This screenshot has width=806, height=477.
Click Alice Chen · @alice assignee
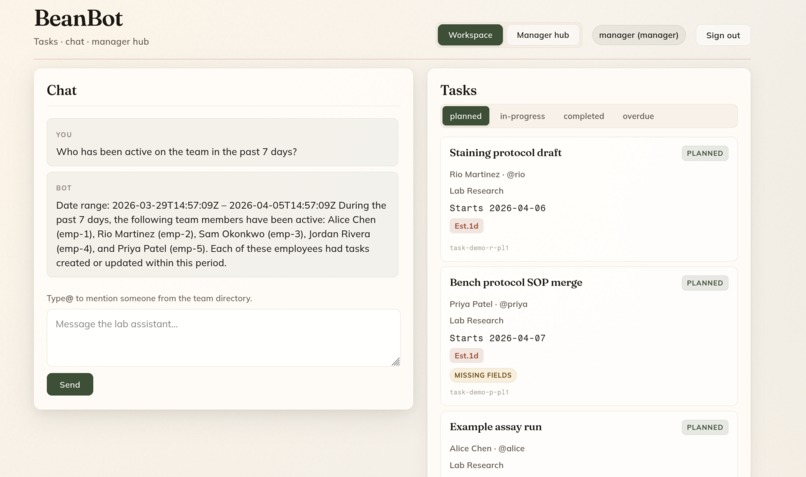487,448
